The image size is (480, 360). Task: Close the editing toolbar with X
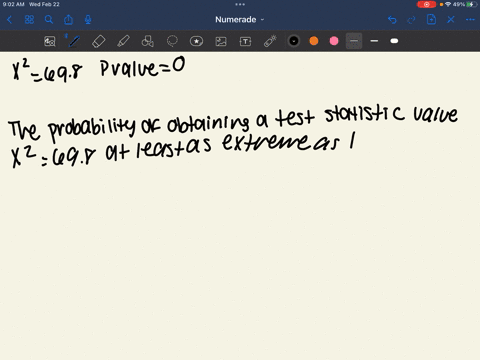451,20
